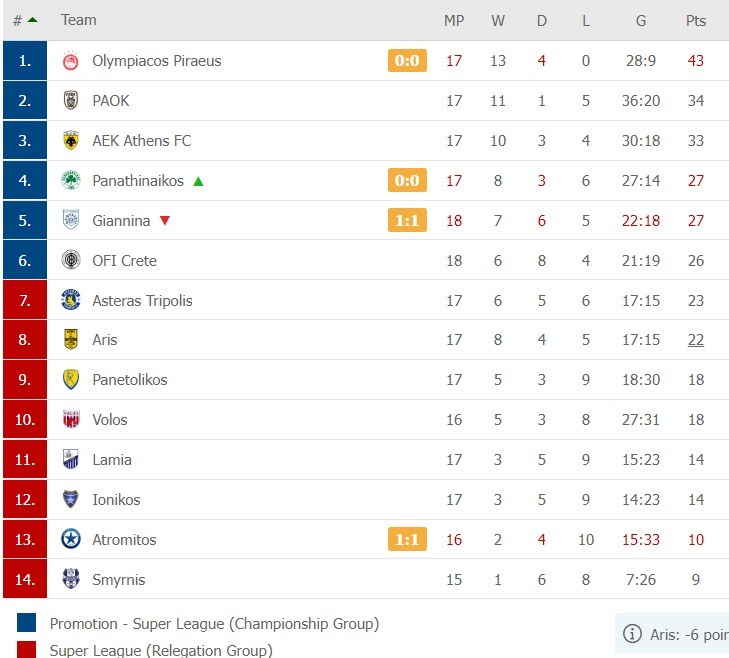Click Aris underlined 22 points value

point(695,340)
